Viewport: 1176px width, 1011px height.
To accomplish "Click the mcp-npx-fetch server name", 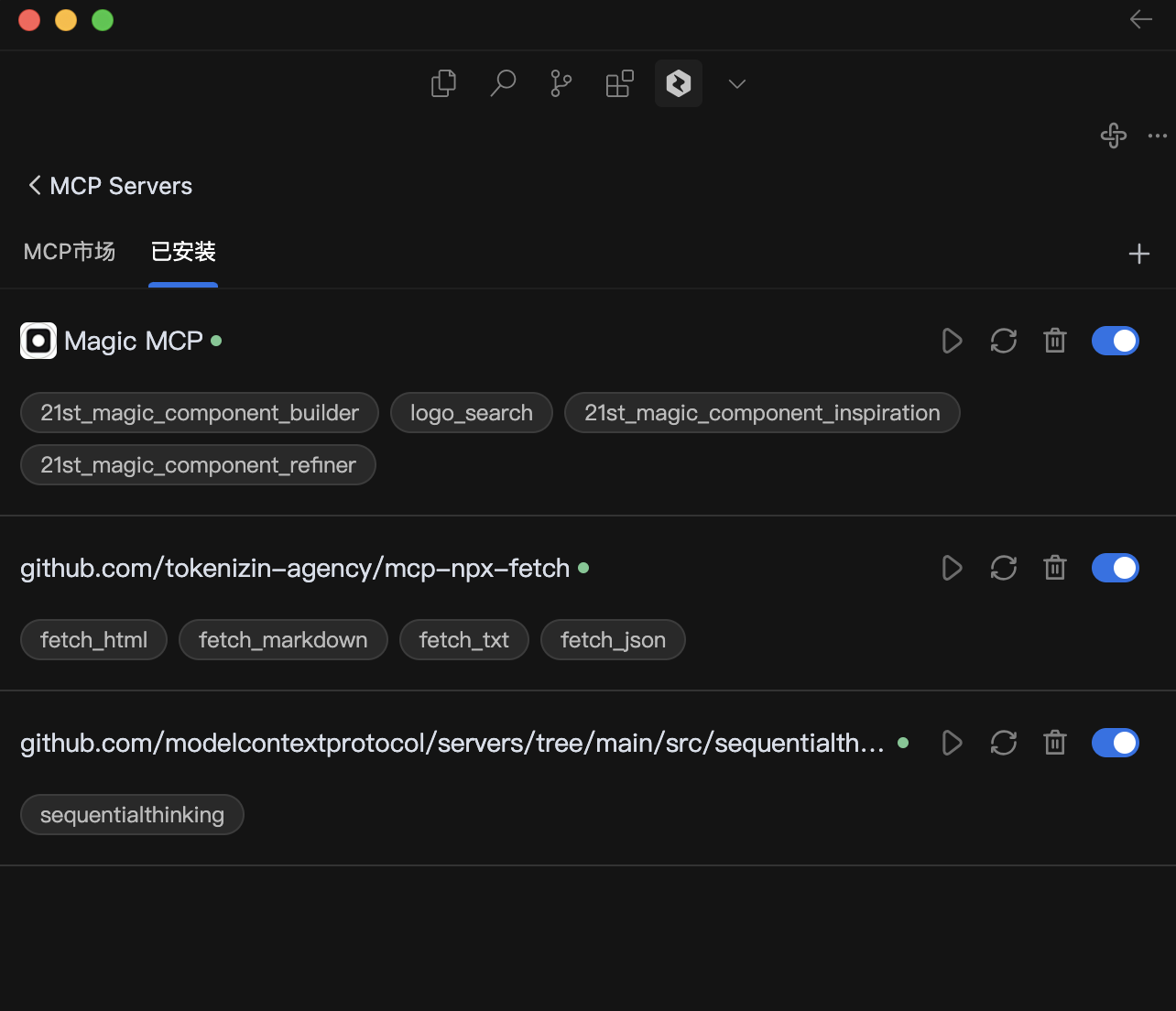I will coord(295,569).
